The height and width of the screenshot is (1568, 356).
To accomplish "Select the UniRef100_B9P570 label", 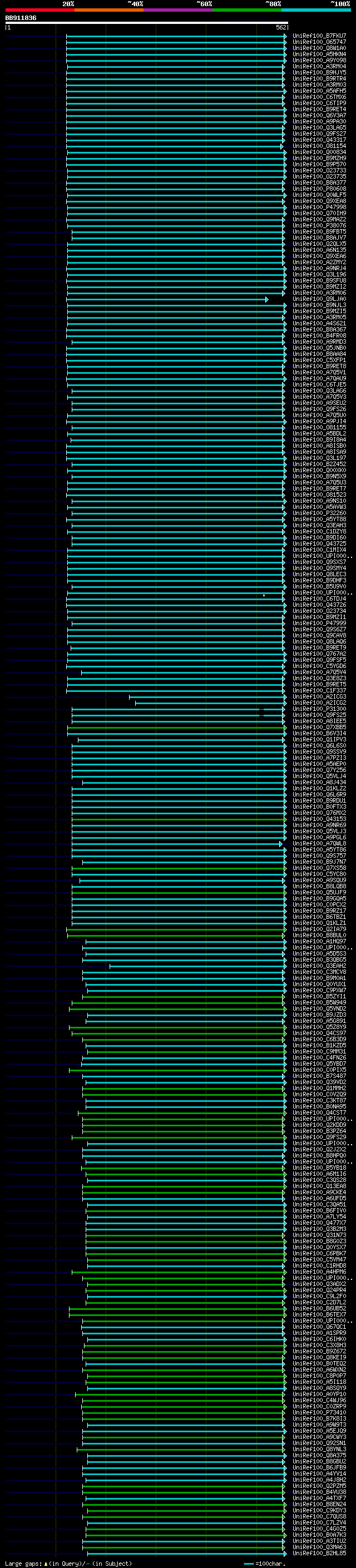I will click(x=319, y=164).
